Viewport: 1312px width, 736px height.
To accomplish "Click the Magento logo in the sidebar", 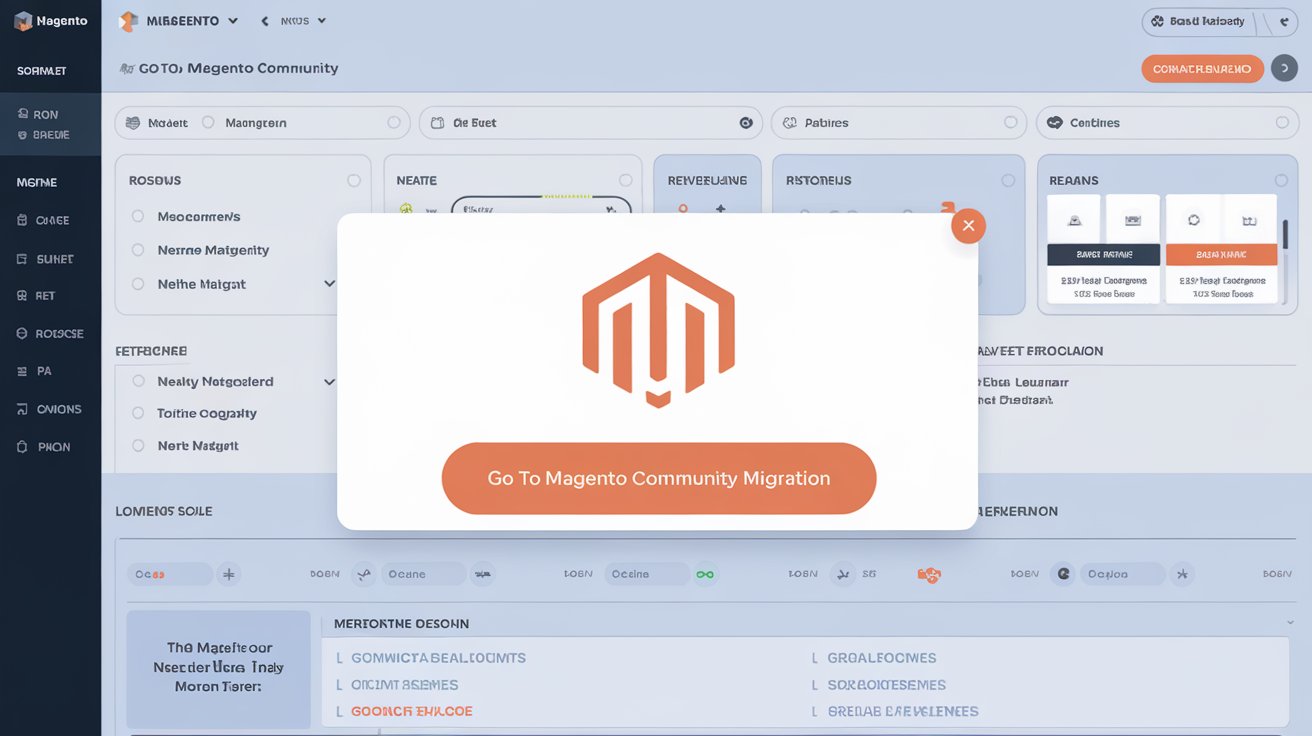I will point(22,21).
